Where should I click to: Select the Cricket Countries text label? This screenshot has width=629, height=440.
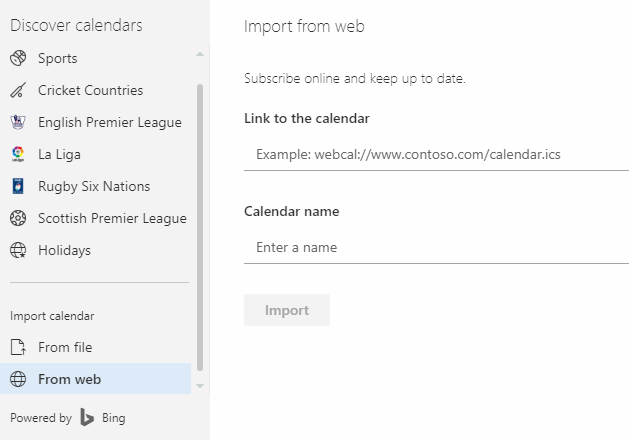tap(90, 90)
